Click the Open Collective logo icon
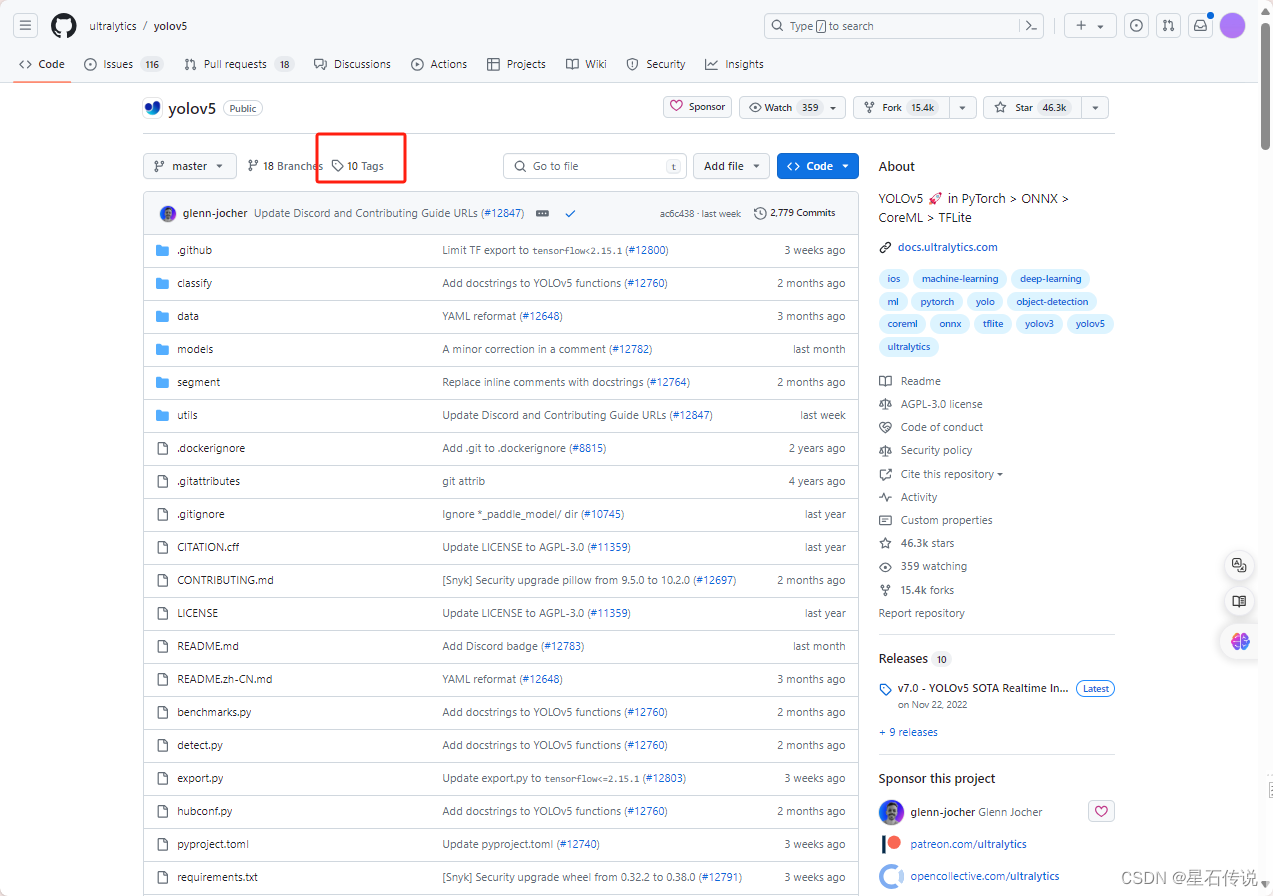Image resolution: width=1273 pixels, height=896 pixels. click(891, 876)
